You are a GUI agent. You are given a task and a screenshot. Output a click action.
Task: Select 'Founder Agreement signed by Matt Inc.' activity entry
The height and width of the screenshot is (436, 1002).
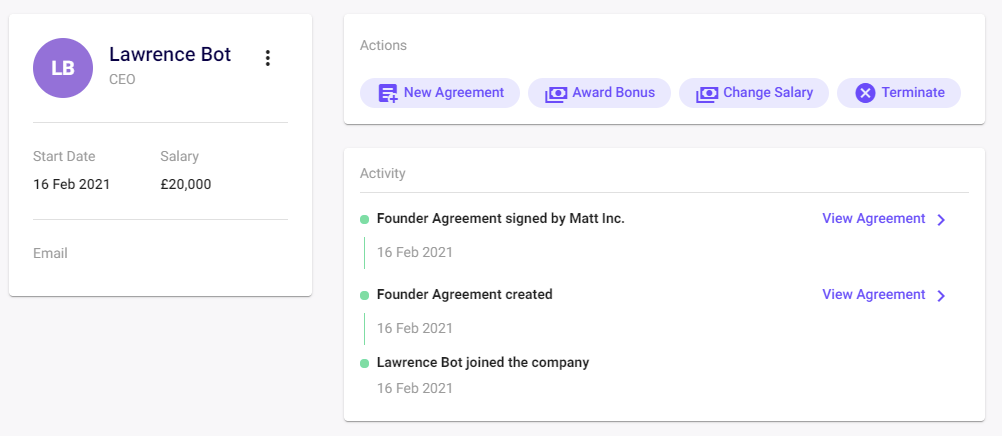[500, 218]
